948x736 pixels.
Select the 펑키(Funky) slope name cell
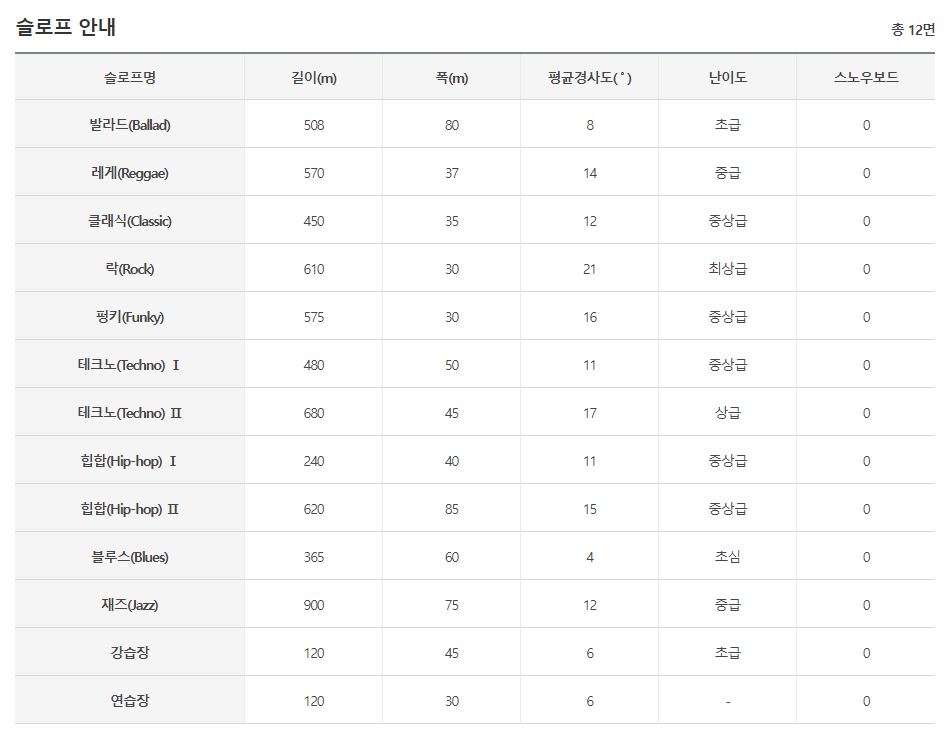point(129,317)
